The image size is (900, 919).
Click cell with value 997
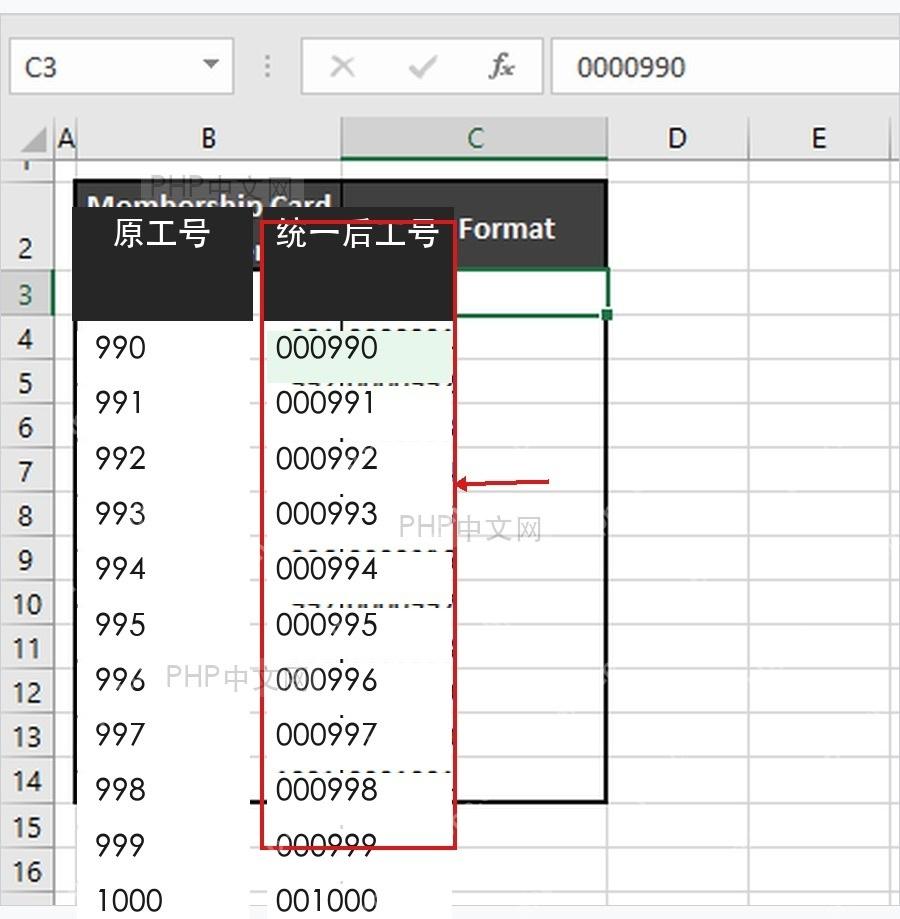pos(120,734)
